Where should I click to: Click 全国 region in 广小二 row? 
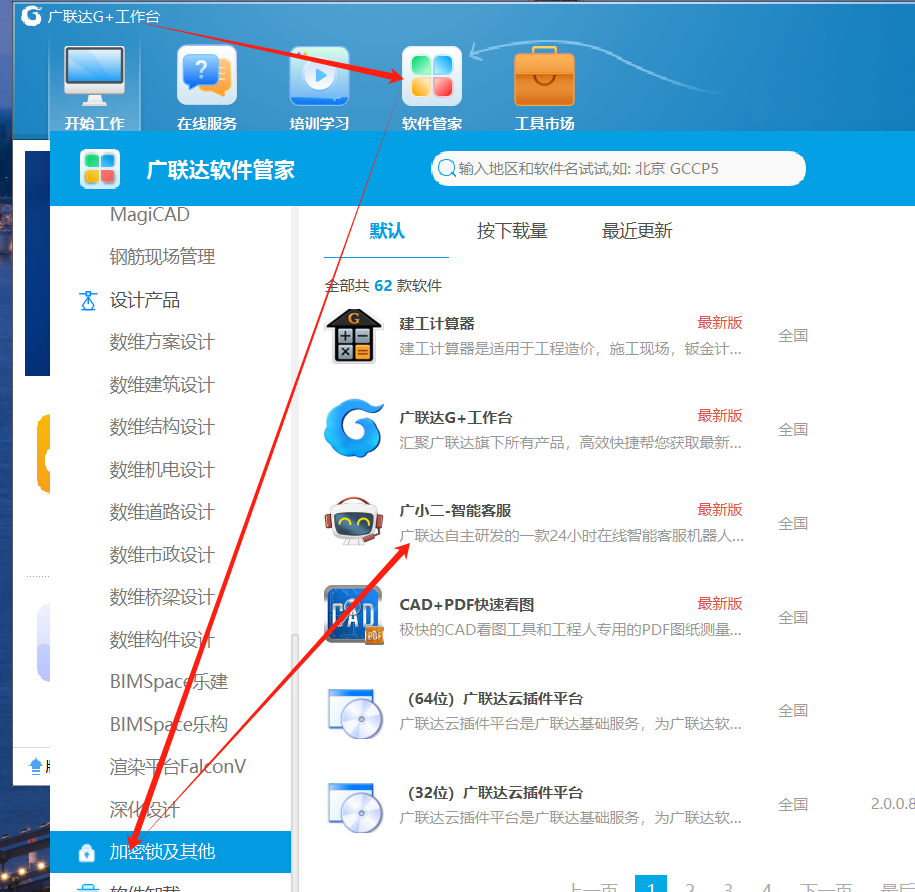pos(793,524)
